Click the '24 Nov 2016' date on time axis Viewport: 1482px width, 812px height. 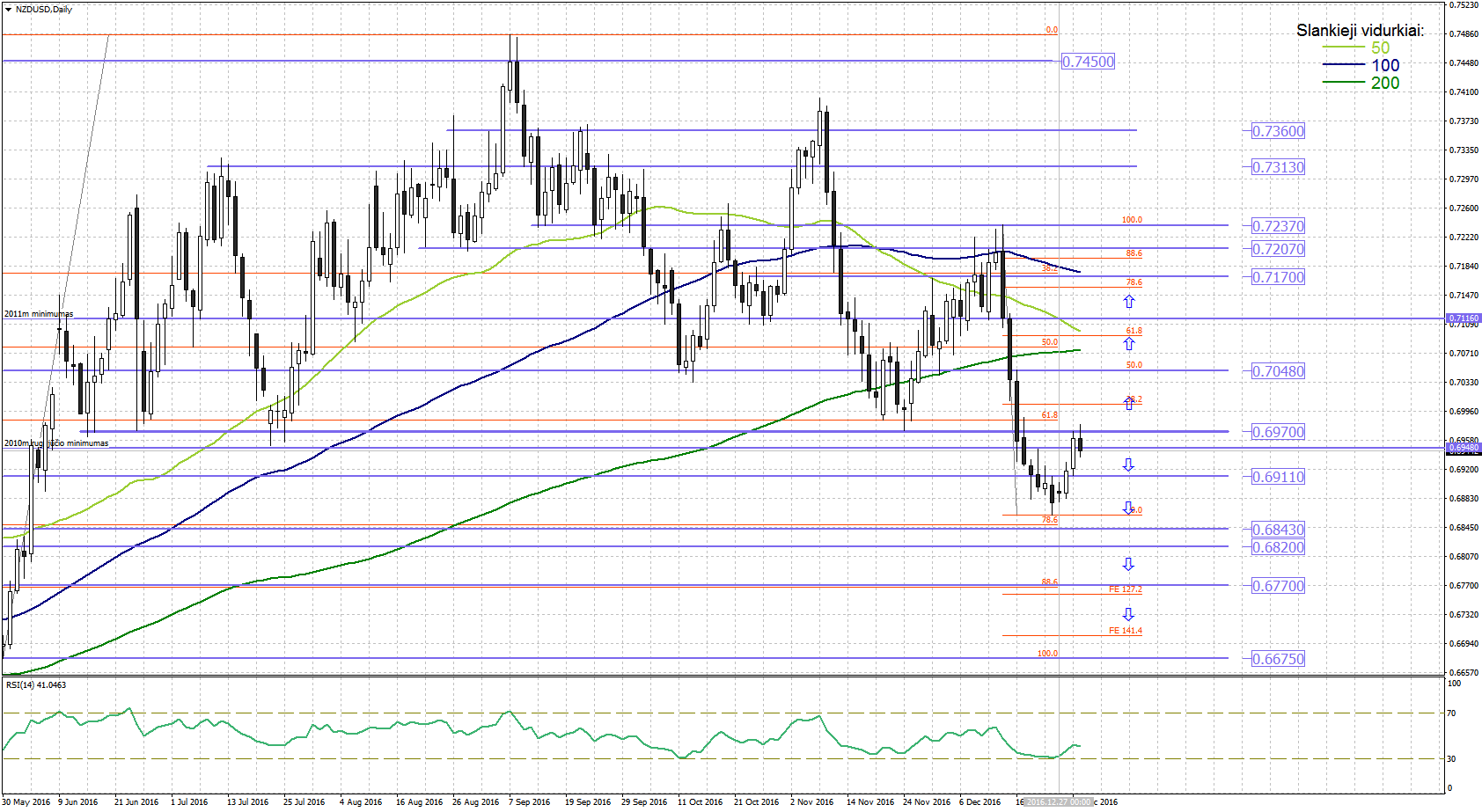[927, 802]
